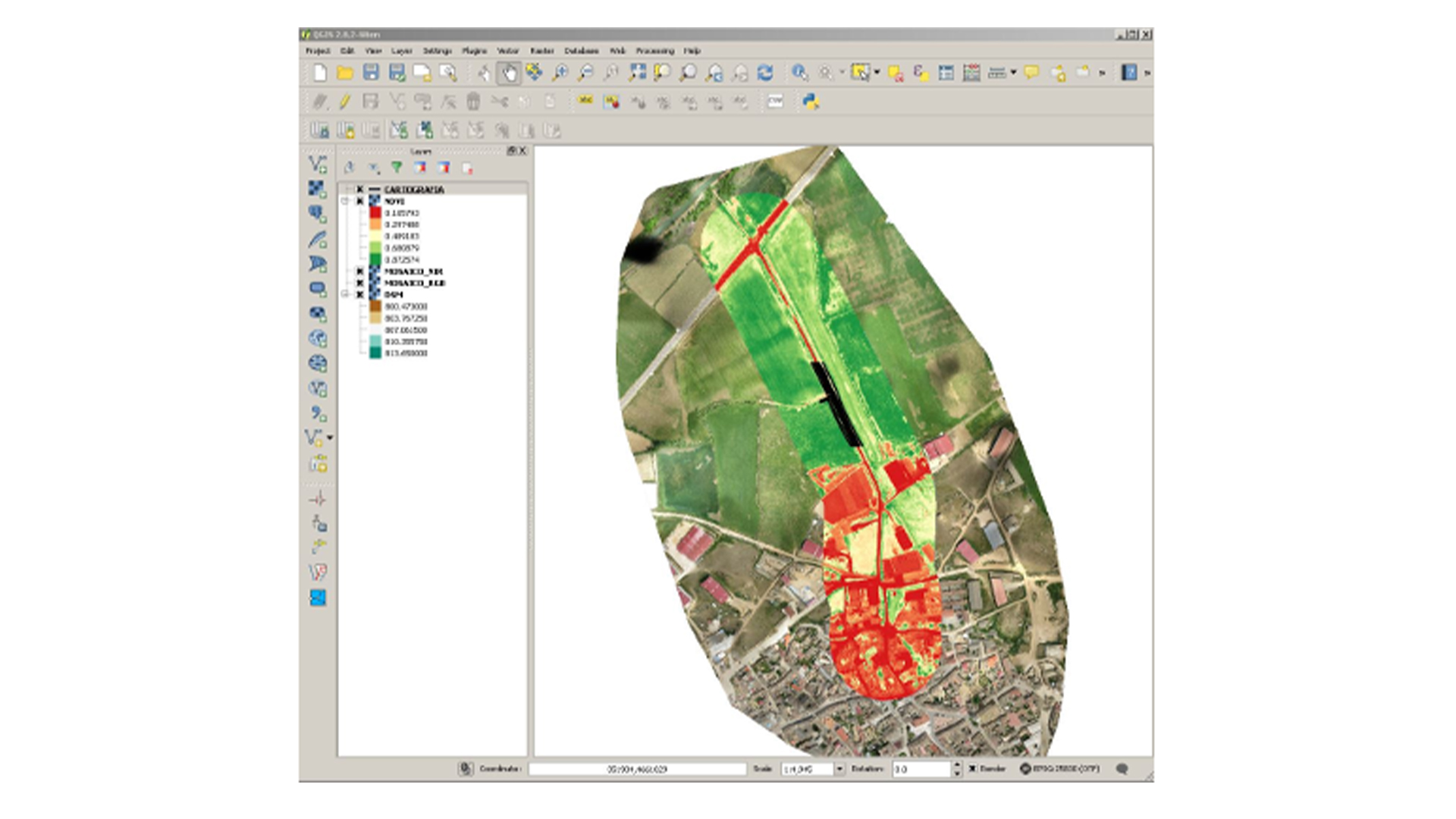This screenshot has height=819, width=1456.
Task: Select the Pan Map hand tool
Action: tap(509, 73)
